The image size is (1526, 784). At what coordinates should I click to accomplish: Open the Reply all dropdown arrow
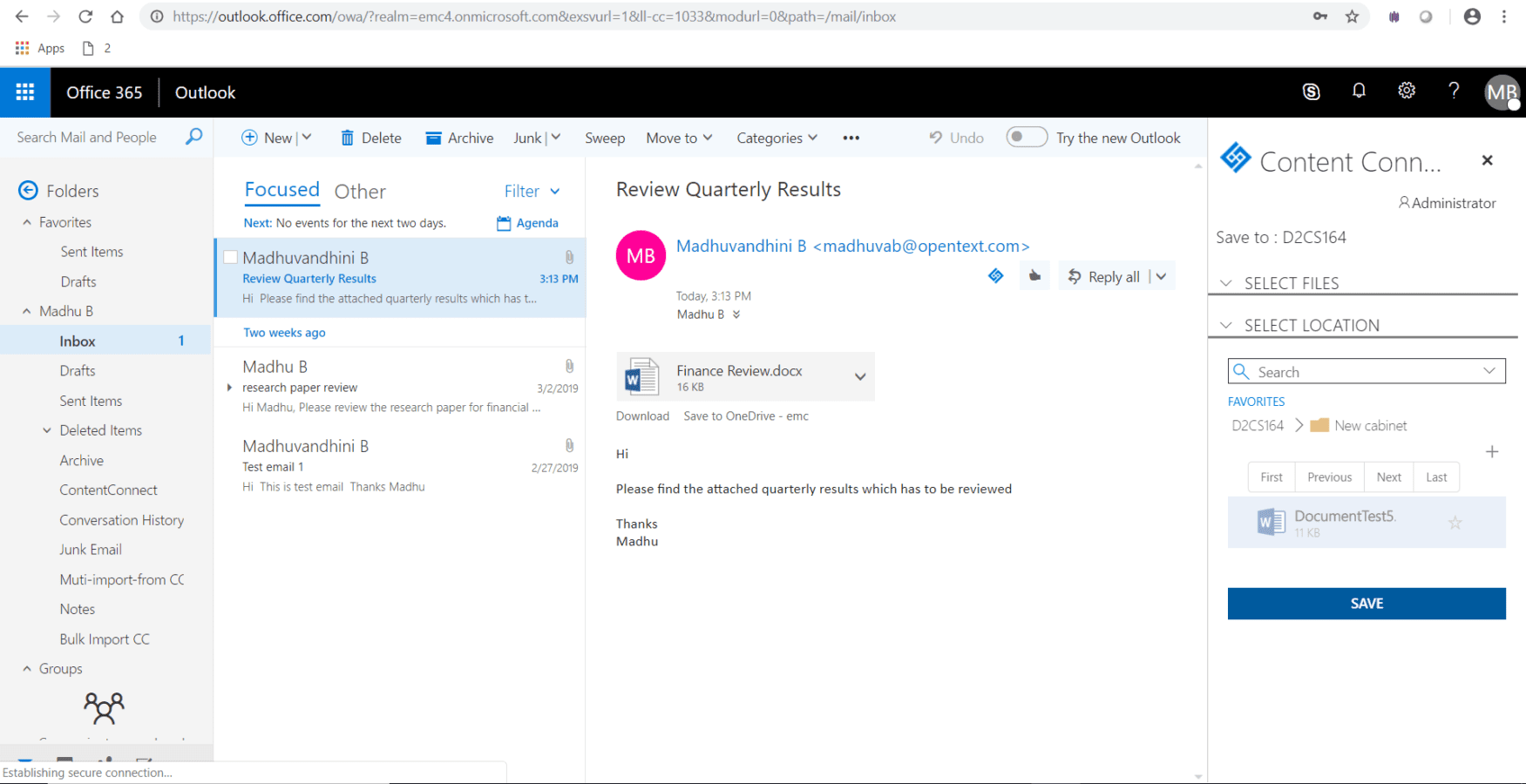click(1161, 275)
